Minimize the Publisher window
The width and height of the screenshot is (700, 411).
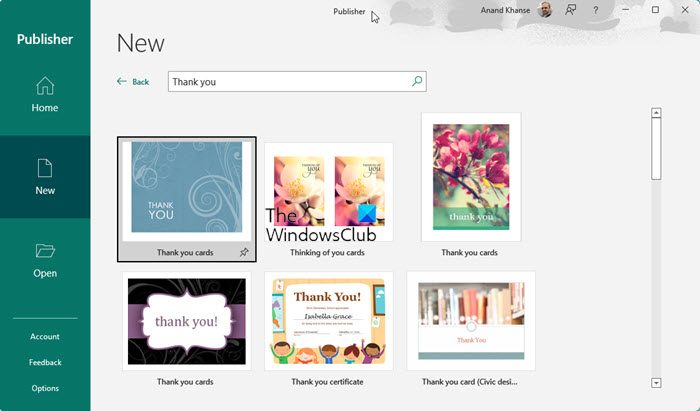(x=625, y=9)
